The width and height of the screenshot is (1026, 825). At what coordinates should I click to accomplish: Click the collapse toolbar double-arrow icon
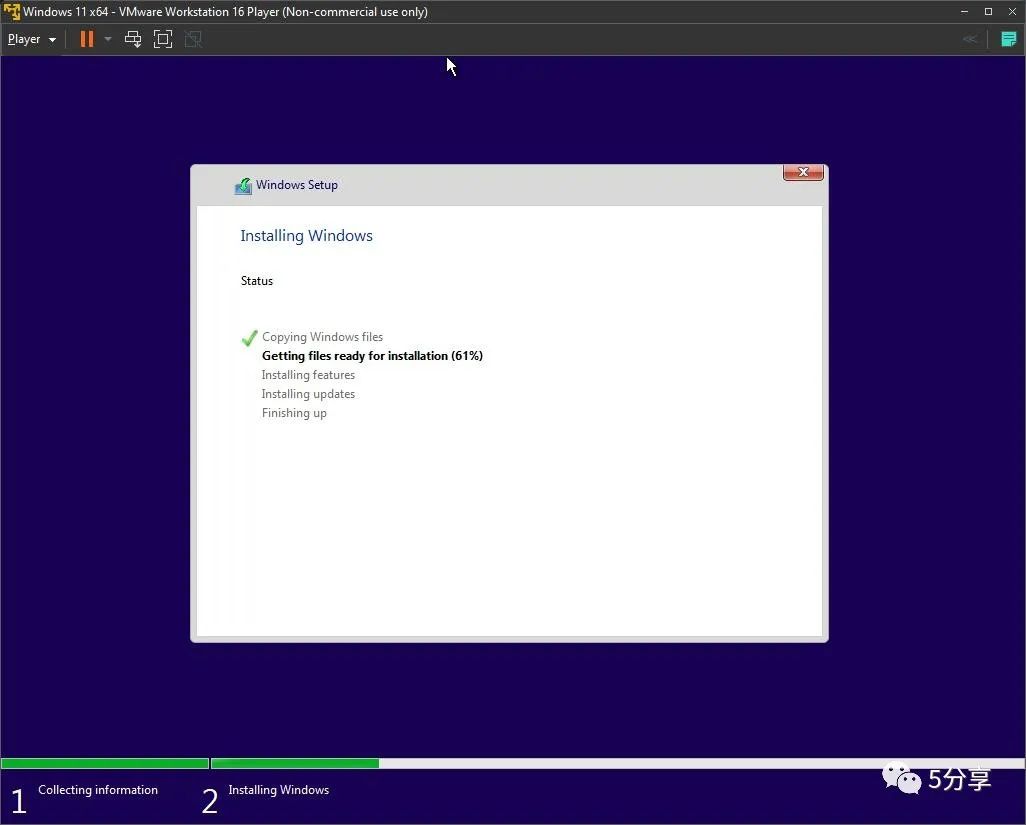pyautogui.click(x=970, y=39)
